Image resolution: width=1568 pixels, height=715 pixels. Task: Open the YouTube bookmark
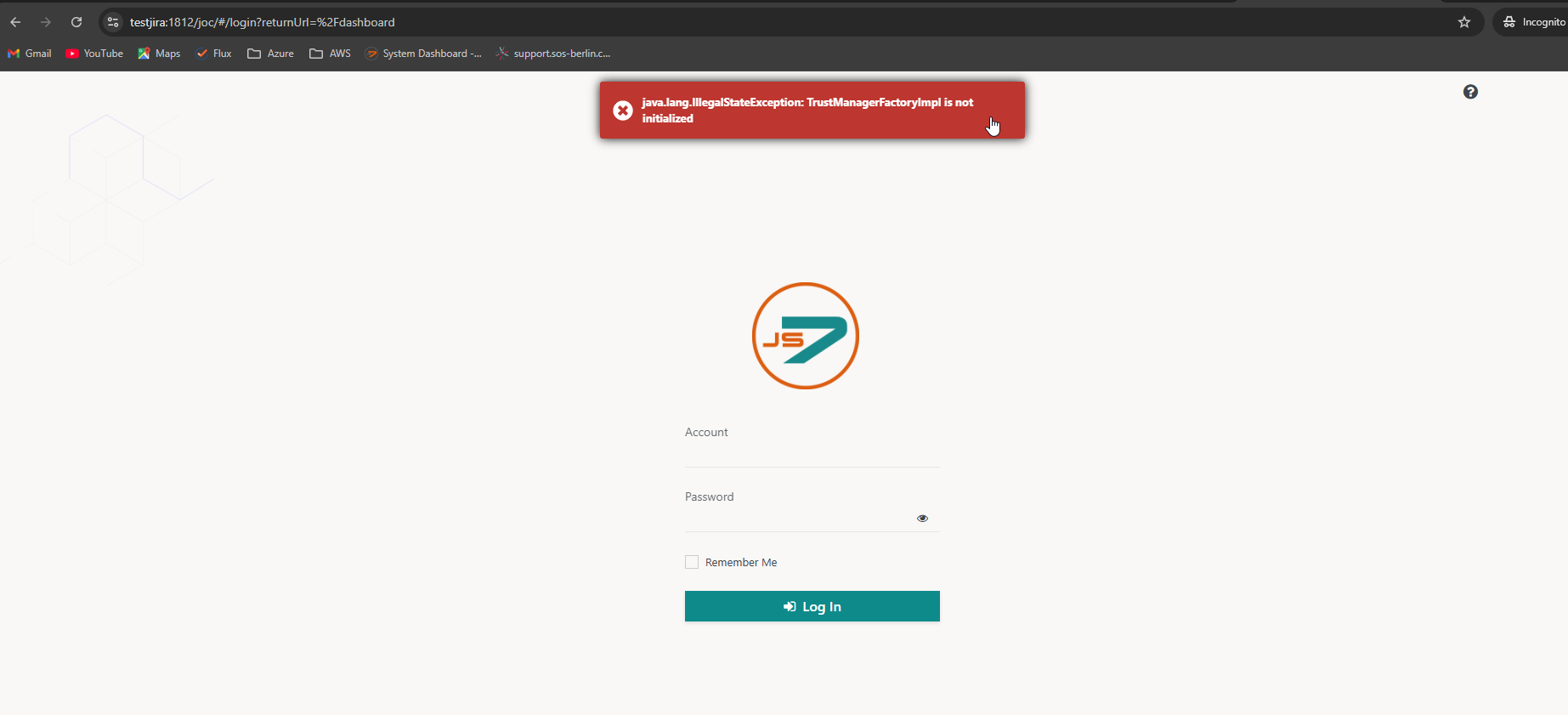(x=94, y=54)
